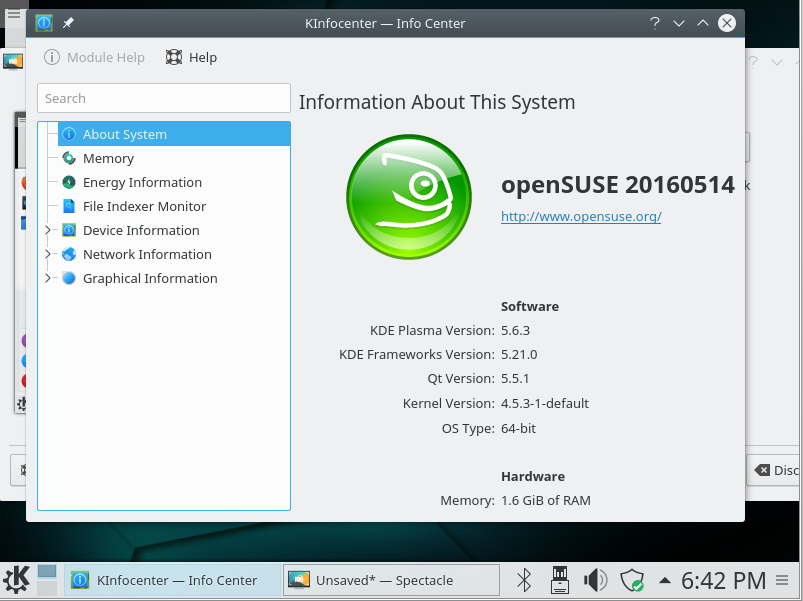Screen dimensions: 803x601
Task: Expand the Network Information branch
Action: 48,254
